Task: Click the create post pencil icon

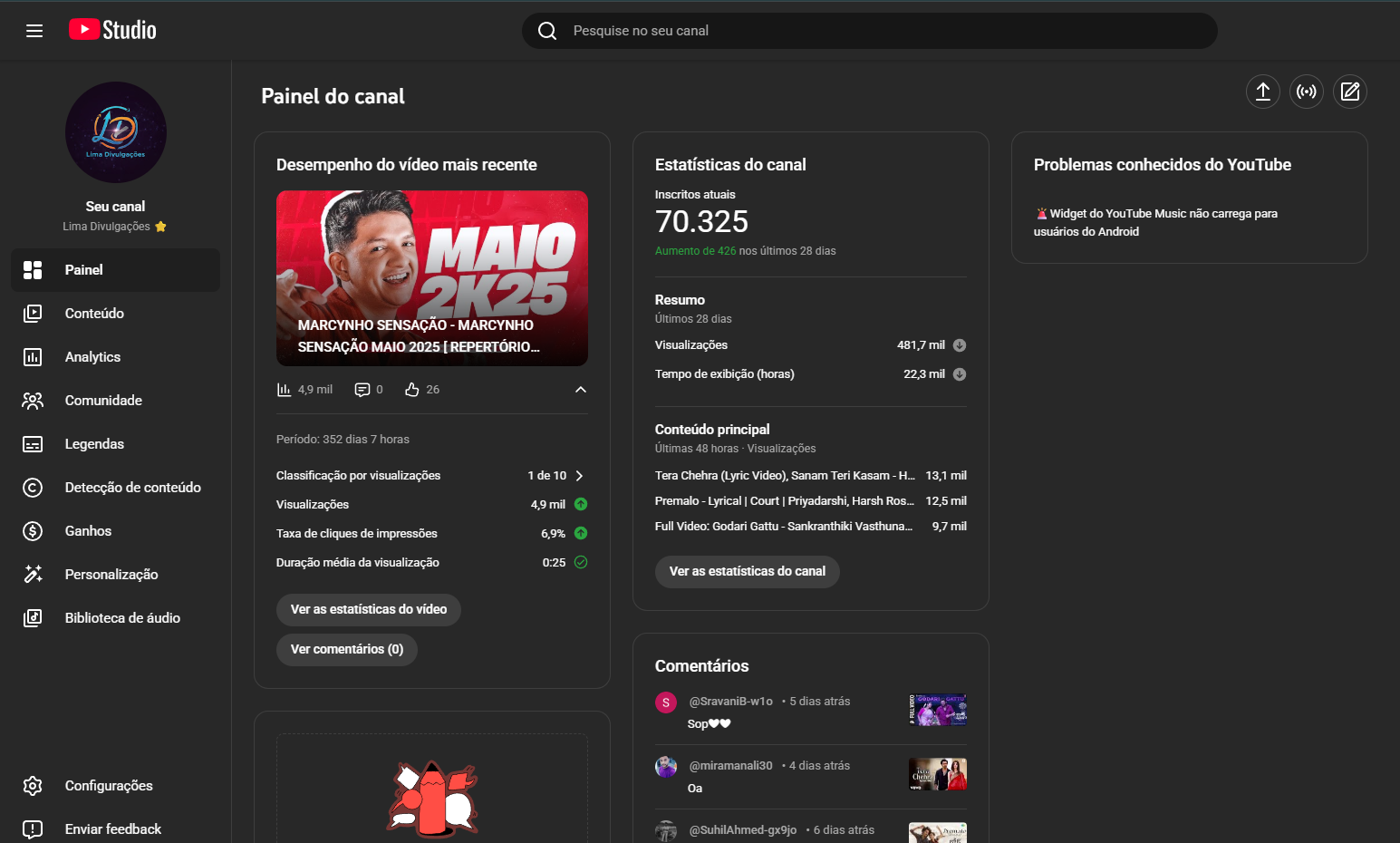Action: [x=1349, y=92]
